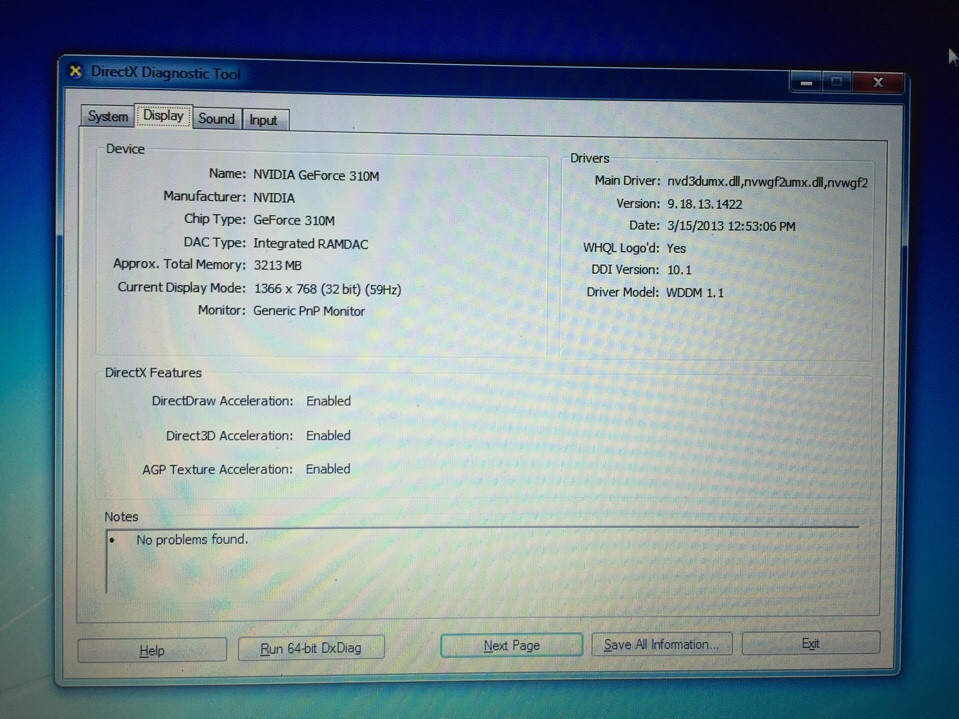
Task: Click the DirectX Diagnostic Tool title icon
Action: tap(75, 72)
